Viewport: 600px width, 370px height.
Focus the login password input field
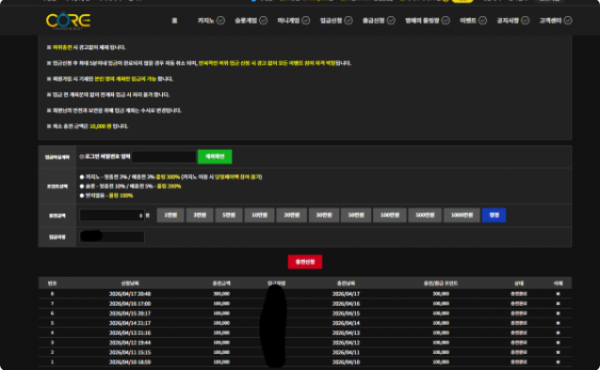pyautogui.click(x=164, y=157)
